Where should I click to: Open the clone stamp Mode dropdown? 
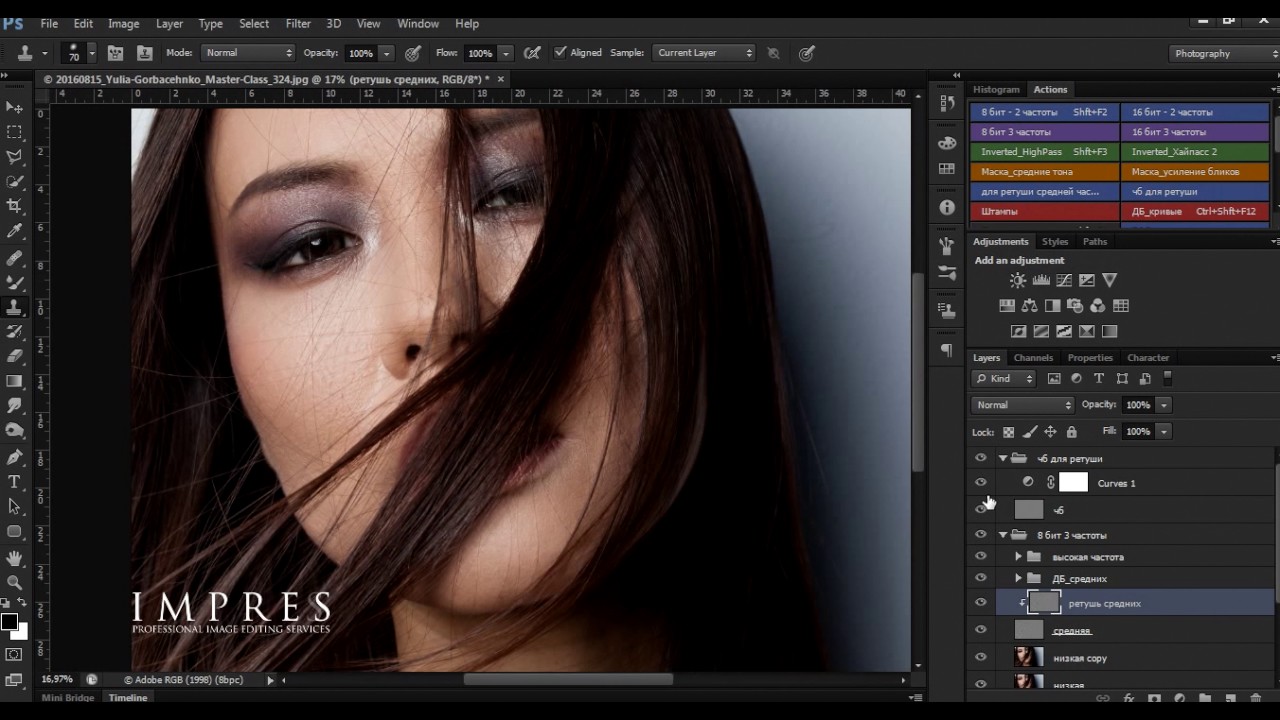(248, 53)
